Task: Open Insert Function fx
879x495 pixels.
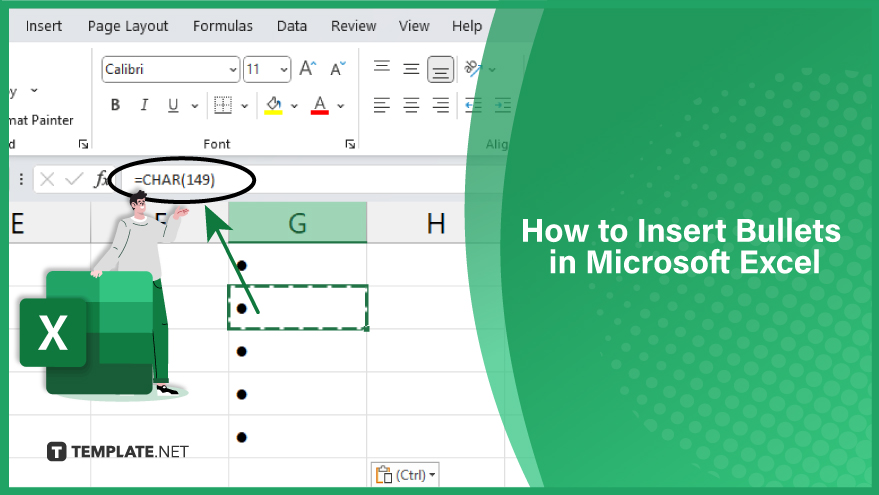Action: (x=101, y=179)
